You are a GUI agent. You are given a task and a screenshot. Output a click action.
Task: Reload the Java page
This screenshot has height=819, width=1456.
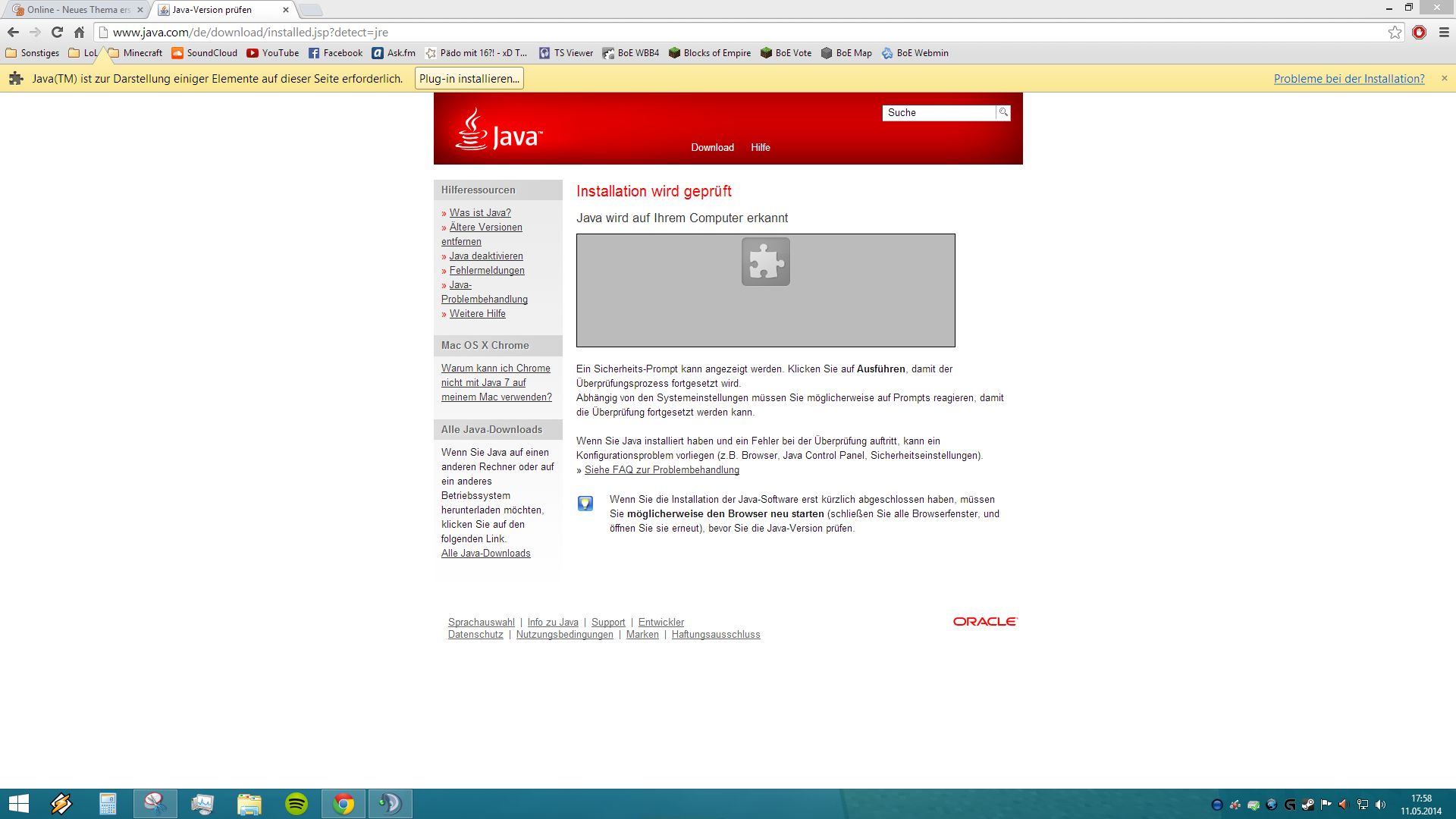pyautogui.click(x=57, y=32)
